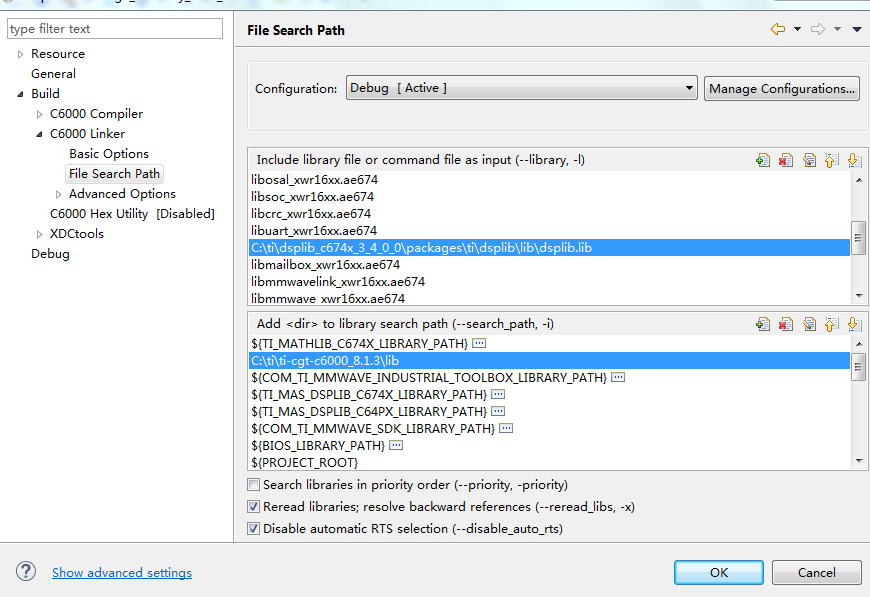Select the General tree item

[53, 74]
